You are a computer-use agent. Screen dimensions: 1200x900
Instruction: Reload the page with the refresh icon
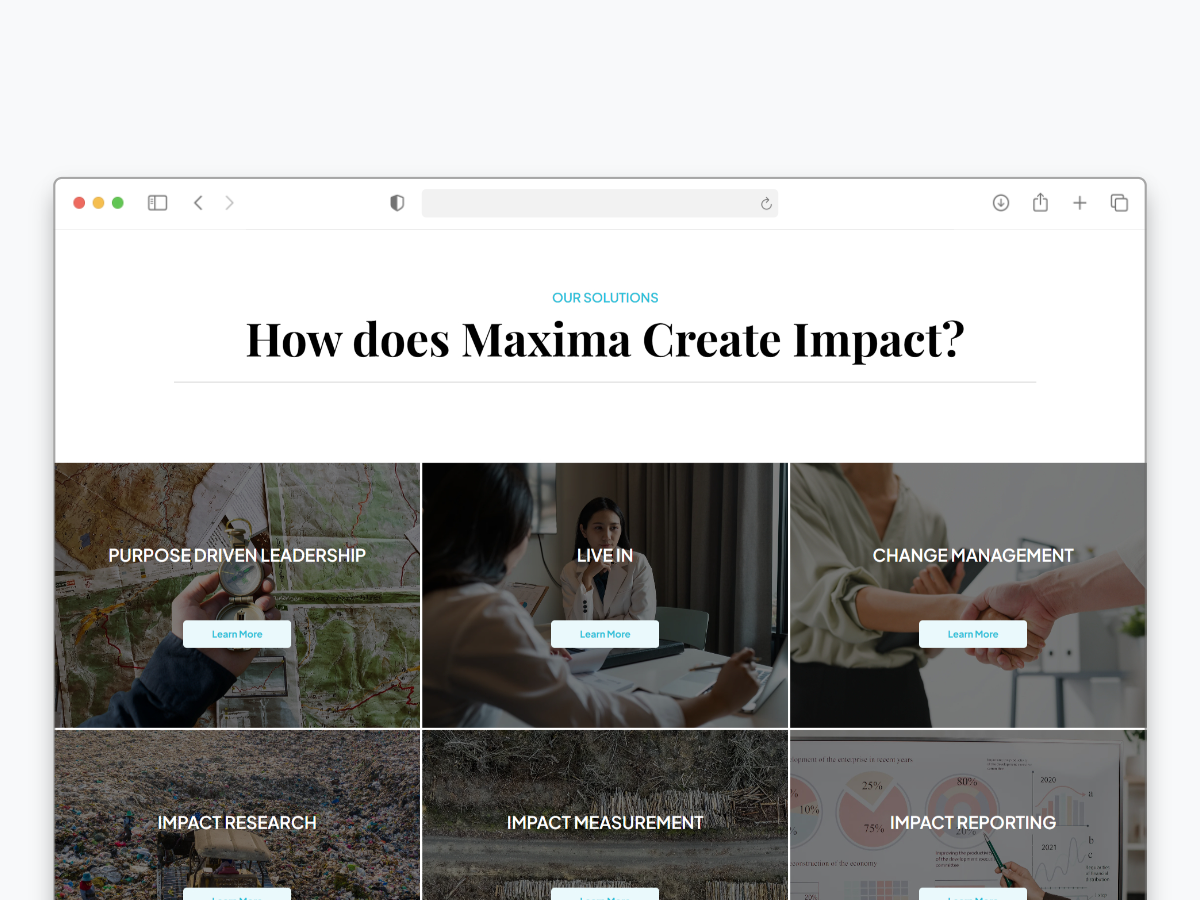pos(766,204)
